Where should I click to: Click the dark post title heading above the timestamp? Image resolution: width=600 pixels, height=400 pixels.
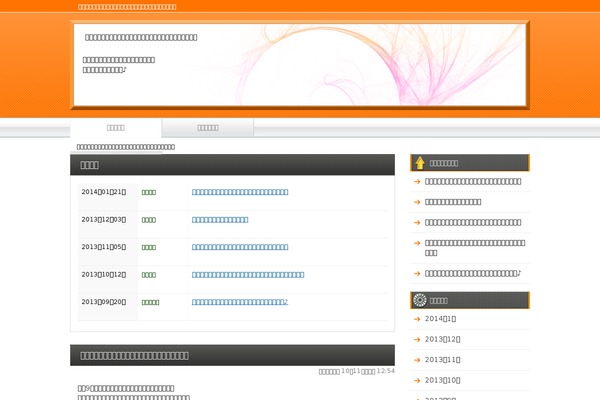click(134, 356)
